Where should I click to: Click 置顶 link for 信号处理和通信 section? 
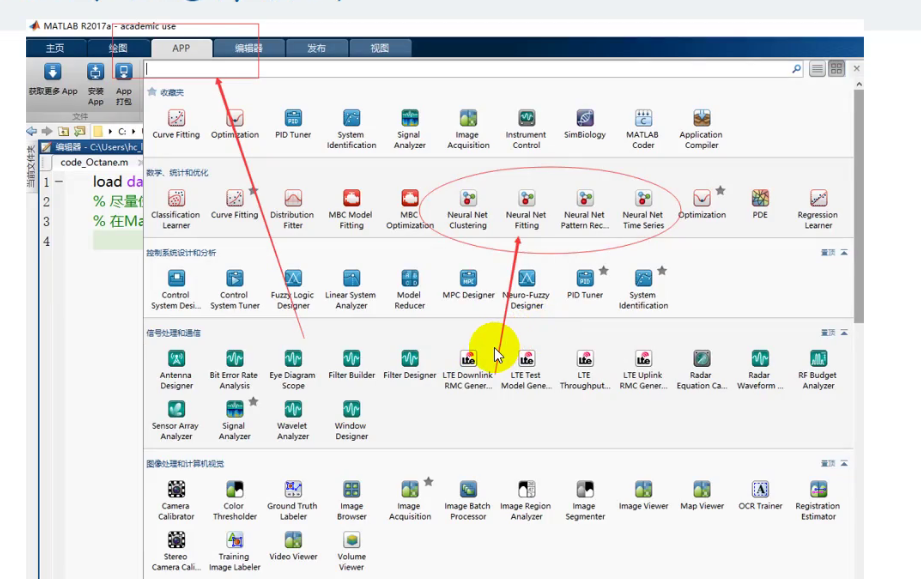pyautogui.click(x=828, y=332)
